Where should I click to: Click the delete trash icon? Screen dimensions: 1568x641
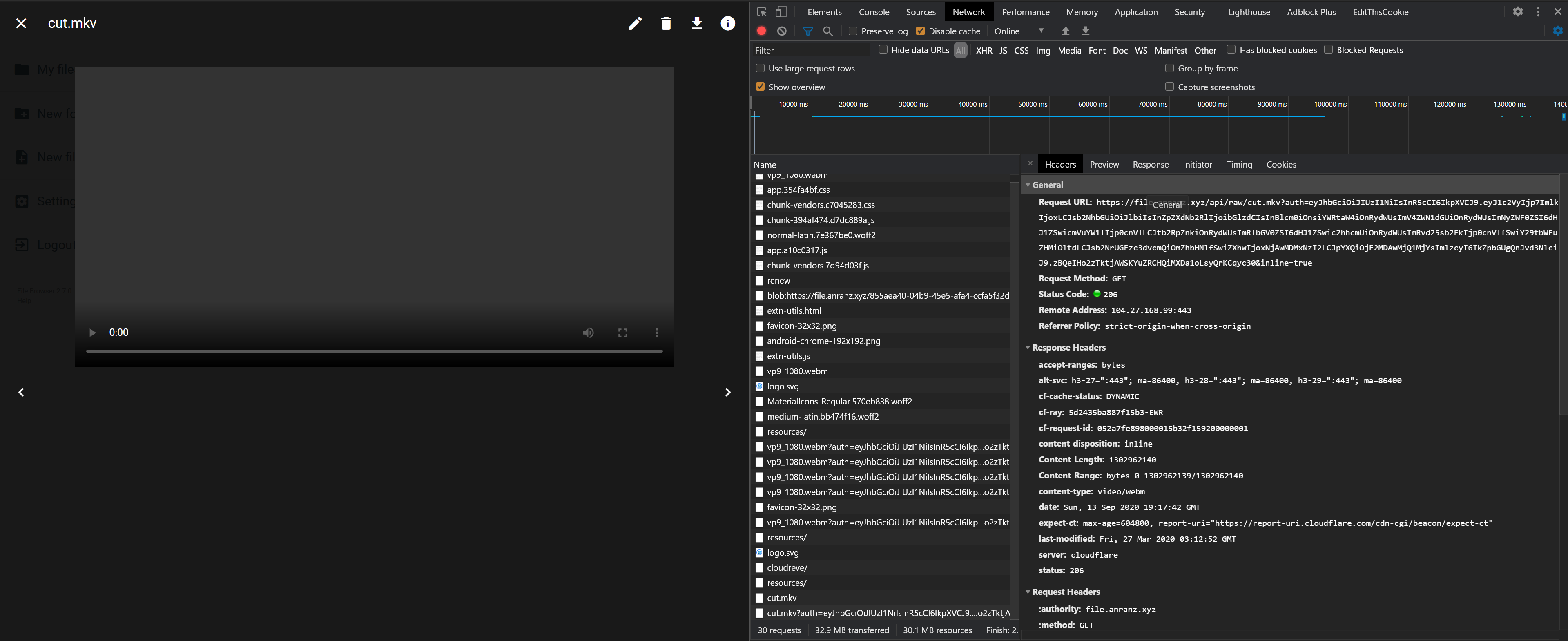tap(666, 23)
